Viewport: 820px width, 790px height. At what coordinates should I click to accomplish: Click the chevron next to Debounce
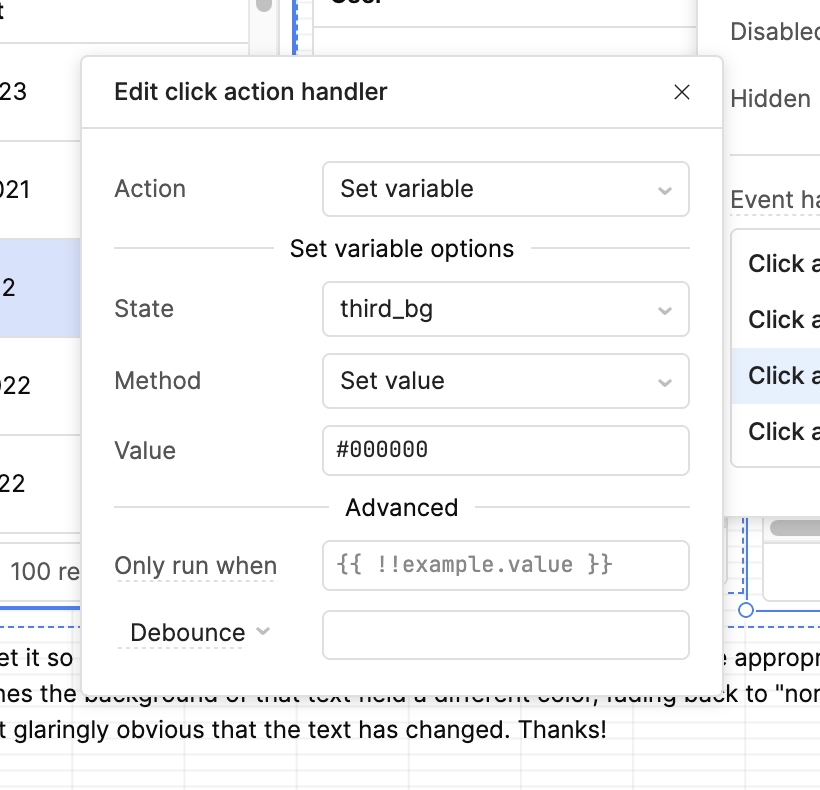[263, 632]
